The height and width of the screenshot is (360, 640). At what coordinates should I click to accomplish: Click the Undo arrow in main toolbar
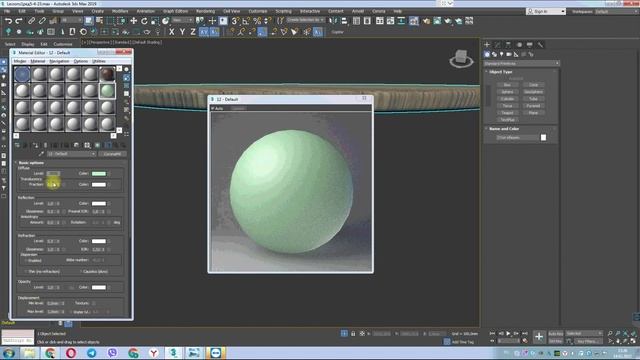pos(8,20)
